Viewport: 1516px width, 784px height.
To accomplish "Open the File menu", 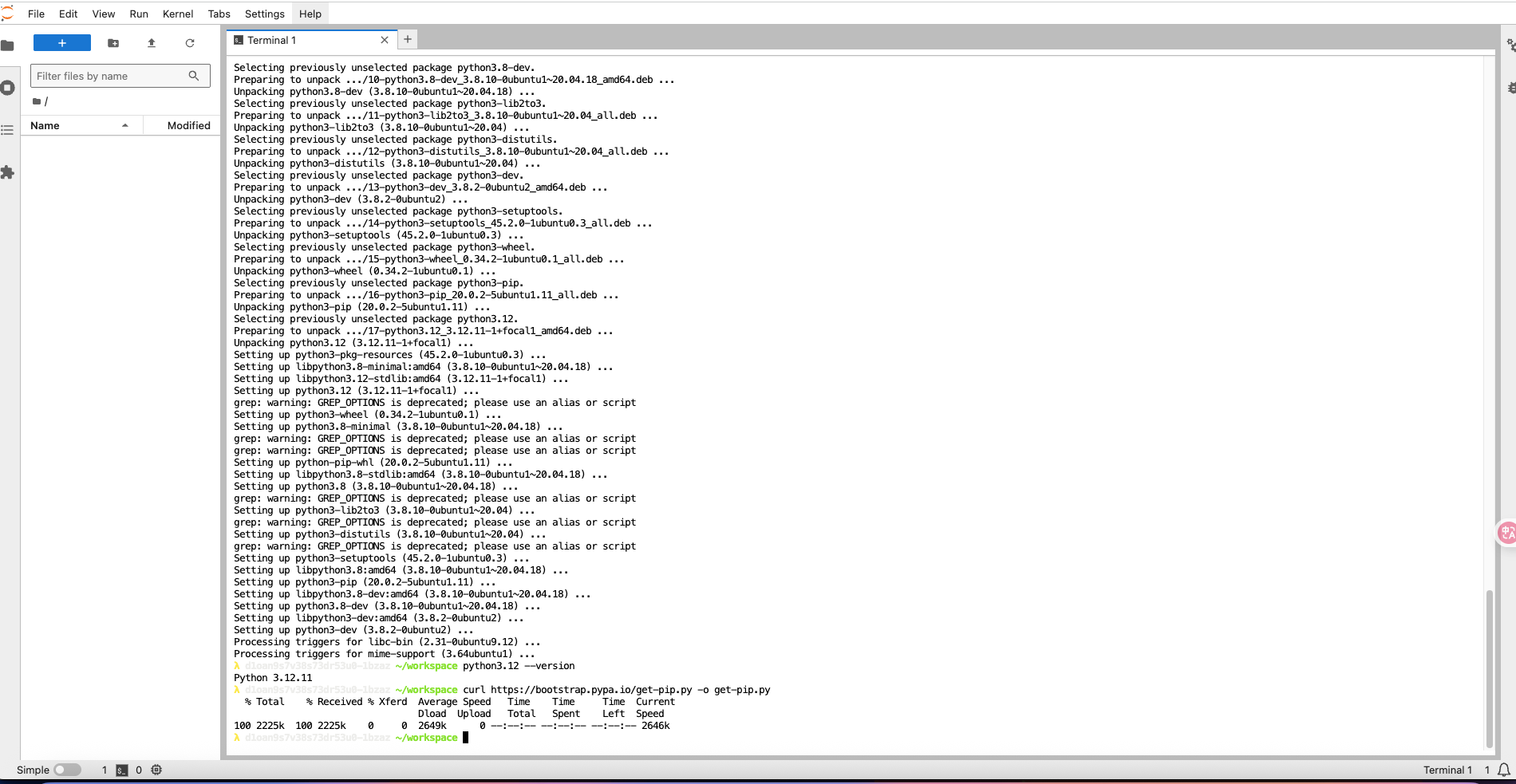I will 36,14.
